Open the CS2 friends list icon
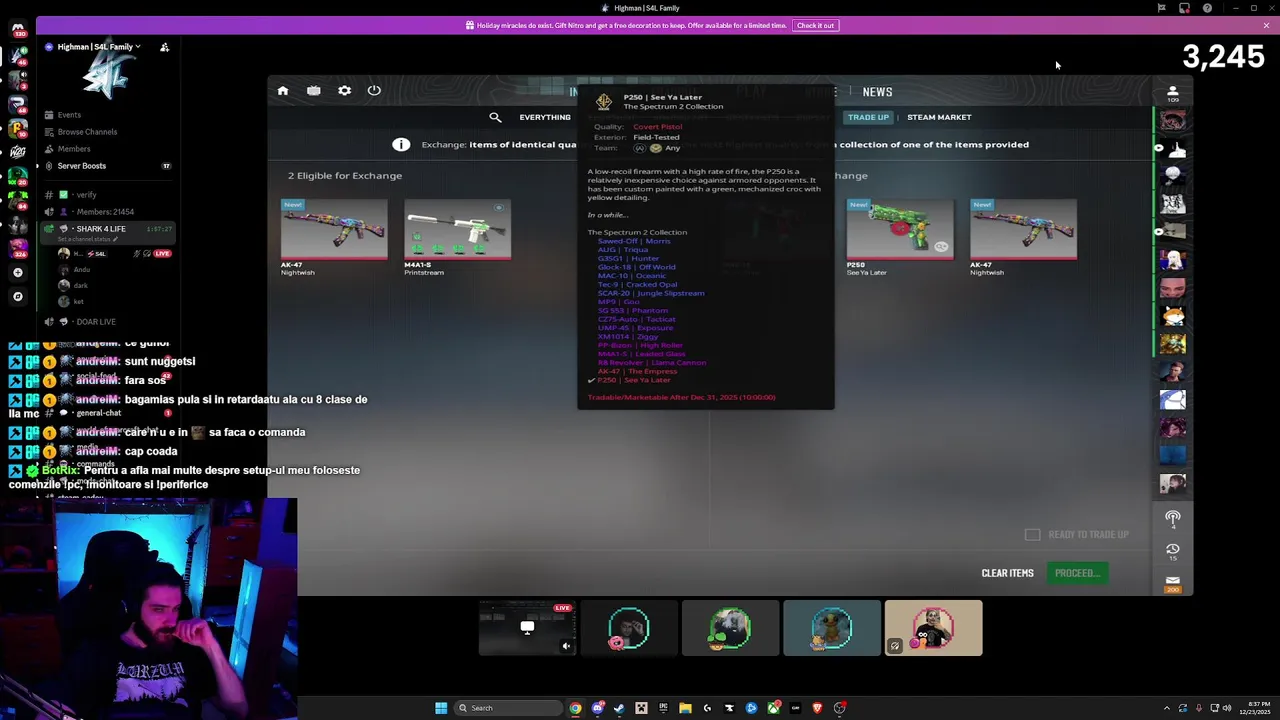 pyautogui.click(x=1173, y=92)
